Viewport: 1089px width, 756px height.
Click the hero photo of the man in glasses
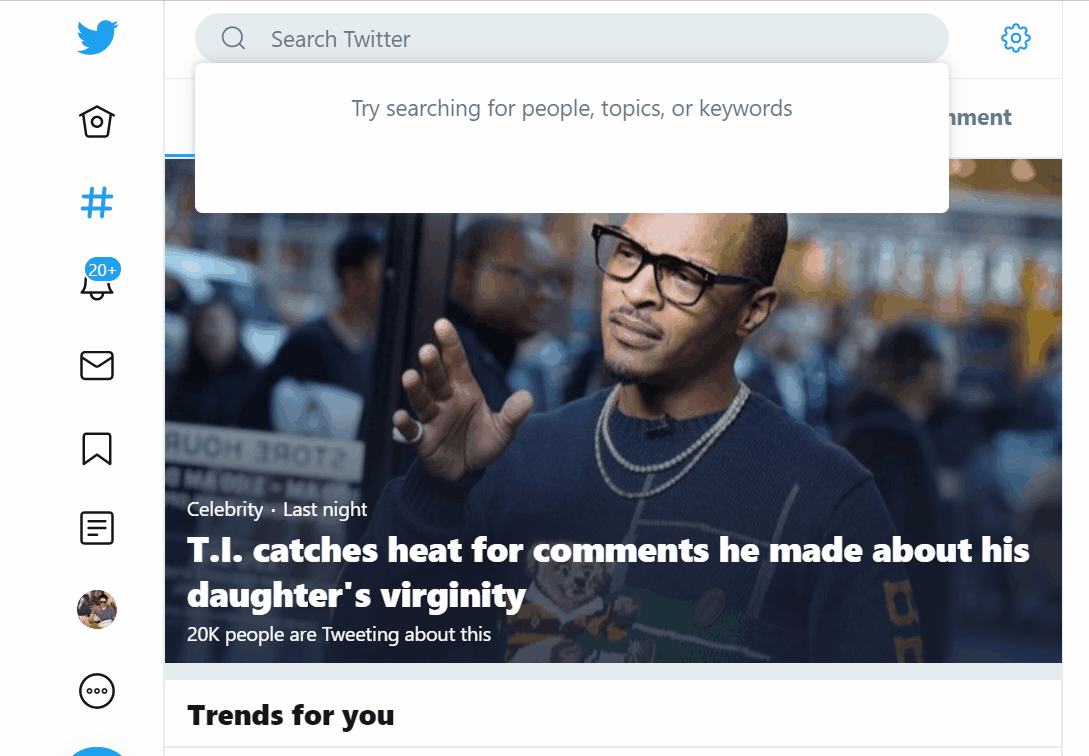click(x=680, y=330)
